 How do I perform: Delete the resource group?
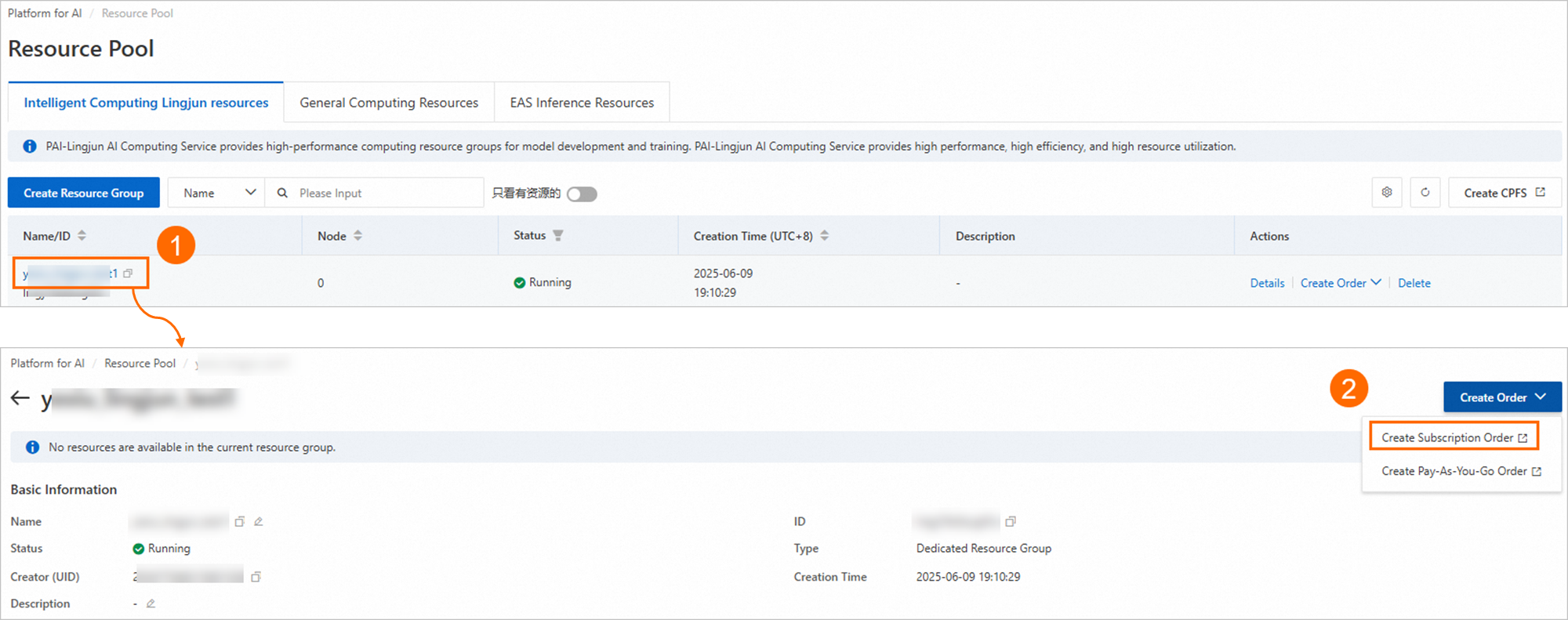(x=1414, y=283)
